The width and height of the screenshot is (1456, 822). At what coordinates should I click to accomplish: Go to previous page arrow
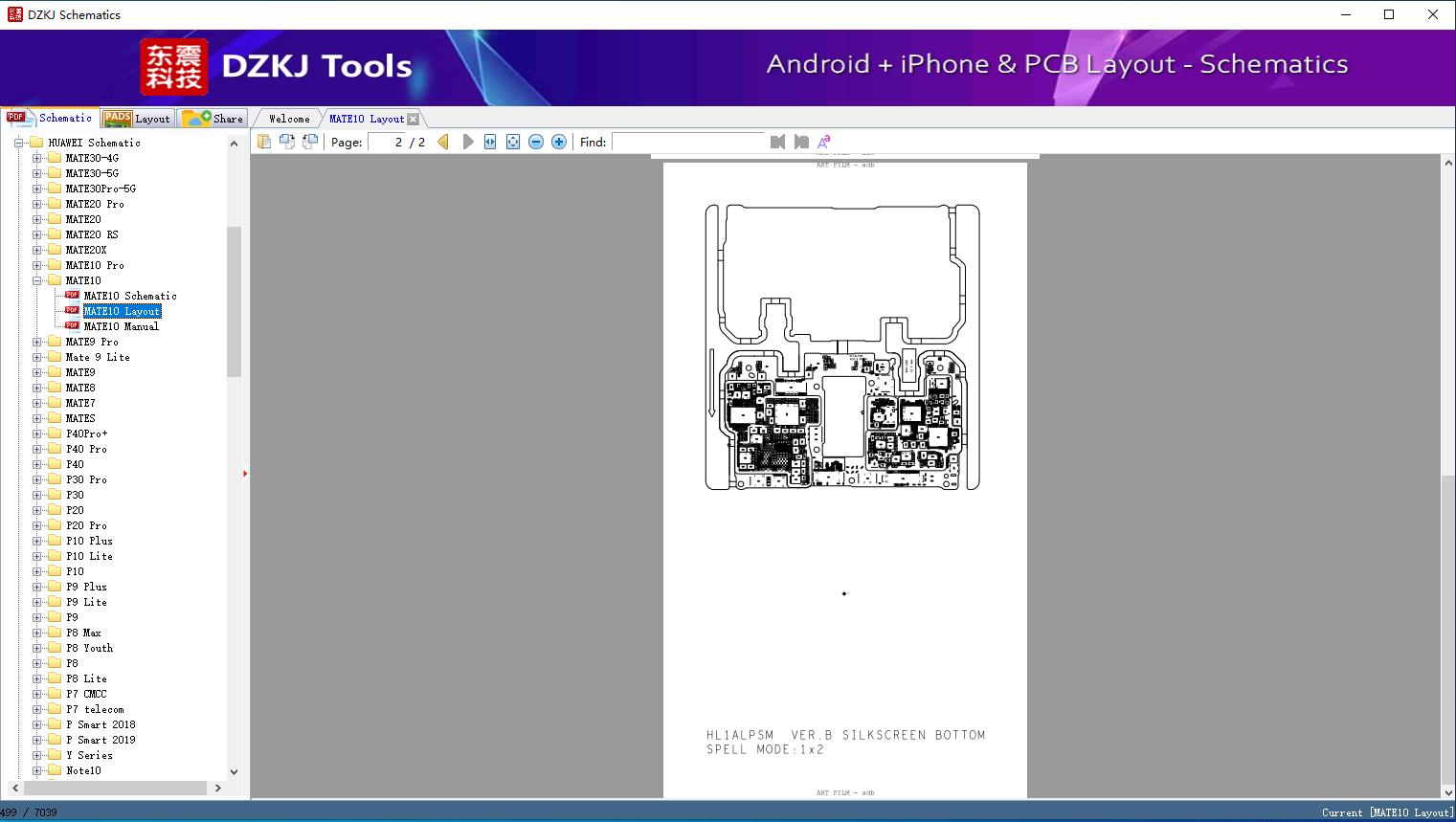443,142
